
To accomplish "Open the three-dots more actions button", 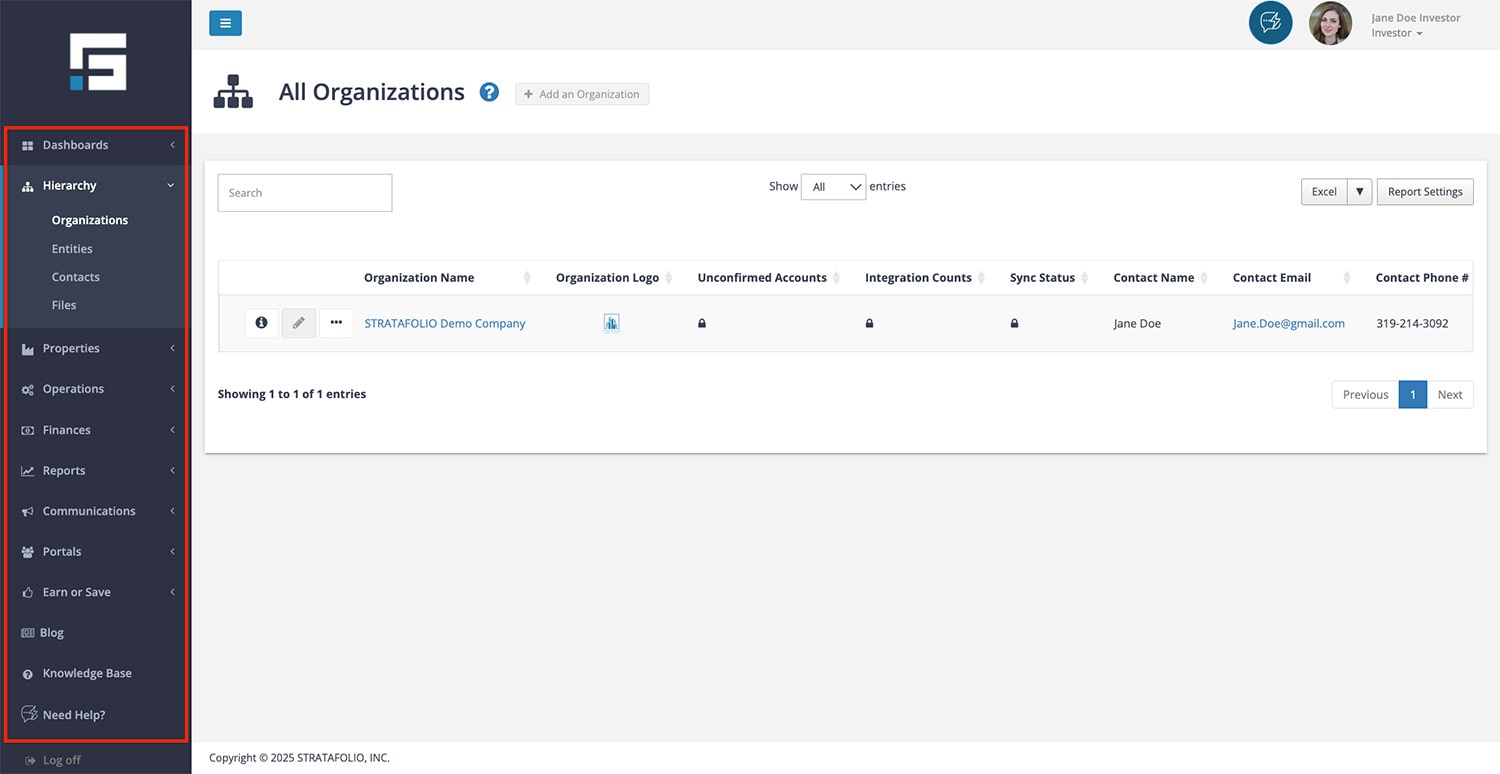I will 336,323.
